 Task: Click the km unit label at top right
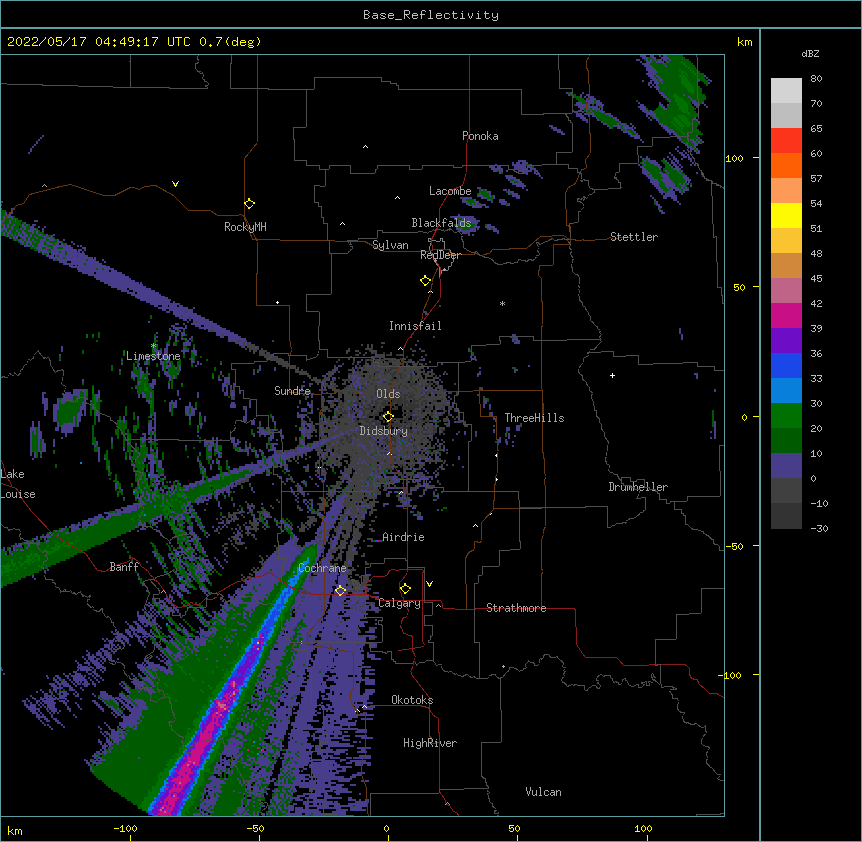click(x=744, y=42)
